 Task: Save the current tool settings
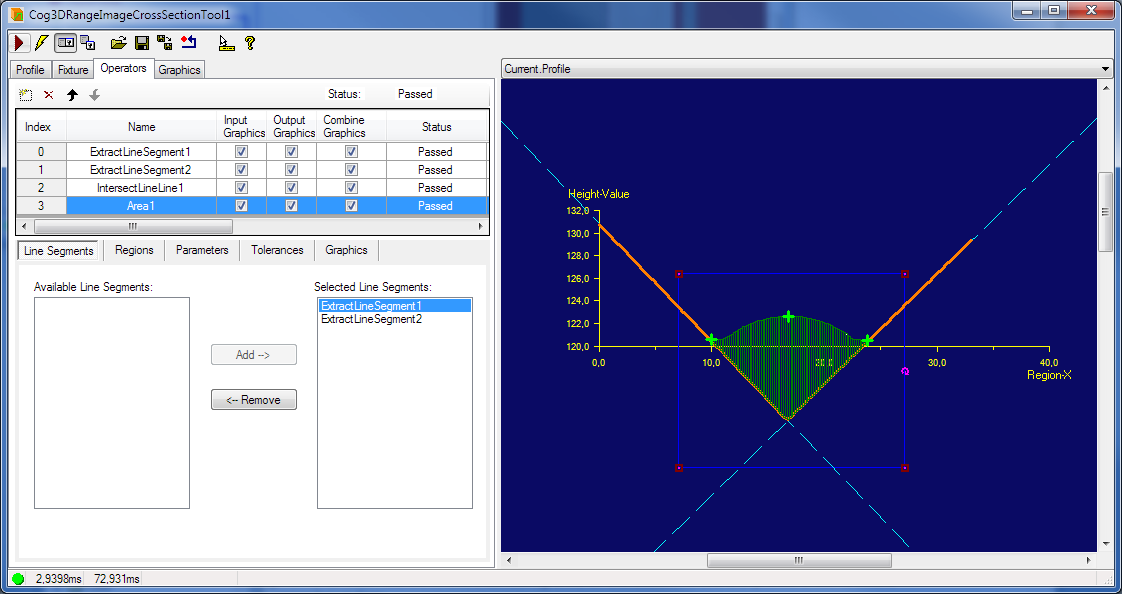(140, 42)
